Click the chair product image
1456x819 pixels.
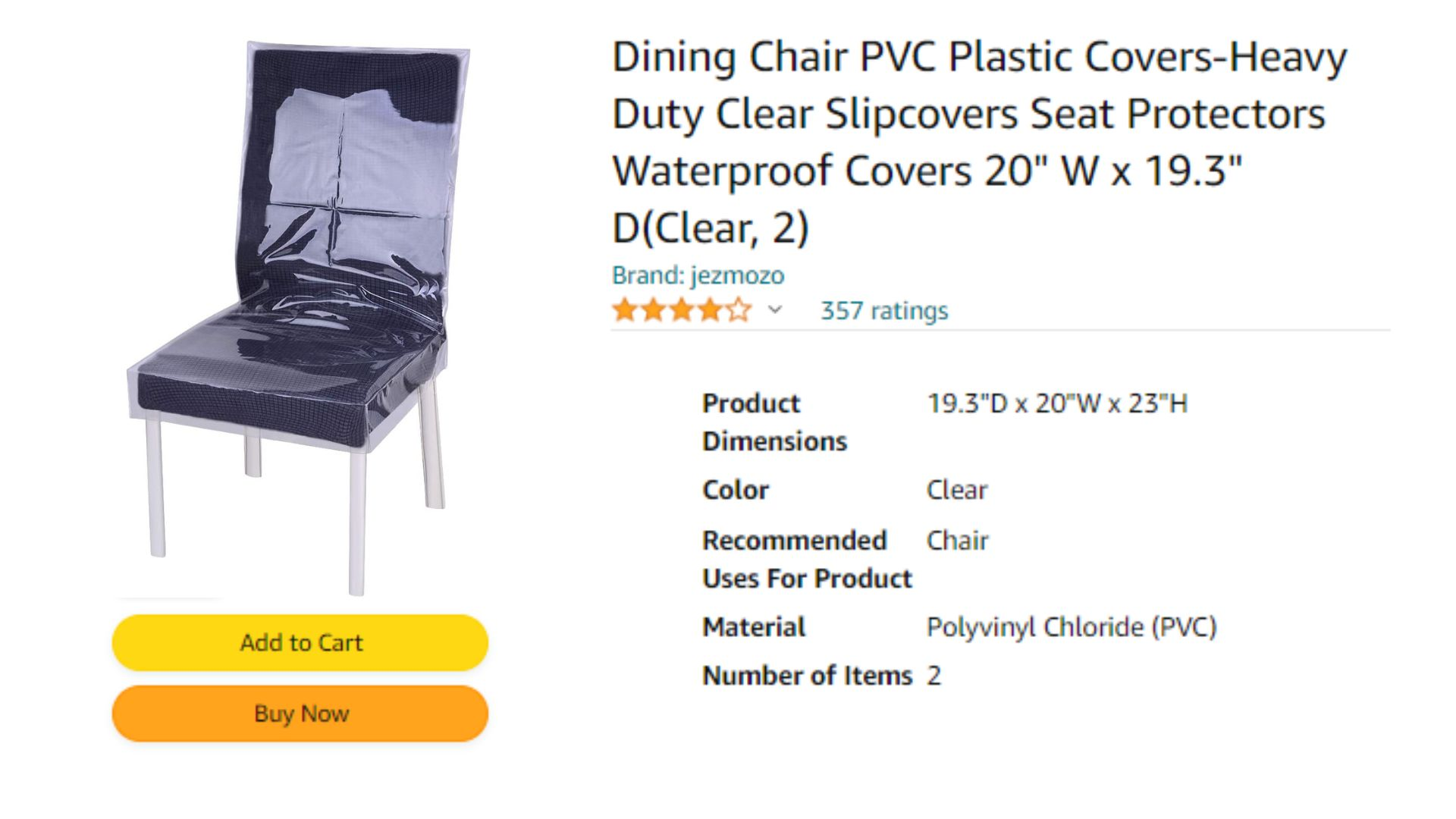click(x=298, y=317)
